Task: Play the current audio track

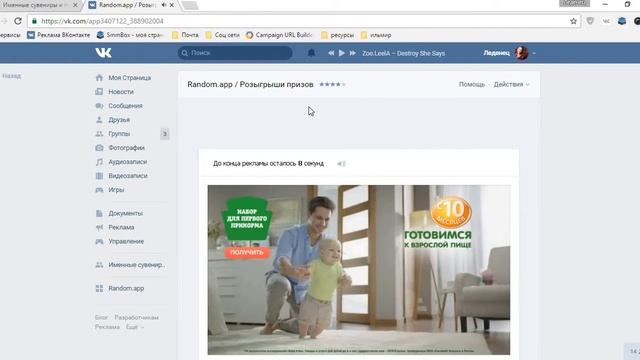Action: tap(342, 53)
